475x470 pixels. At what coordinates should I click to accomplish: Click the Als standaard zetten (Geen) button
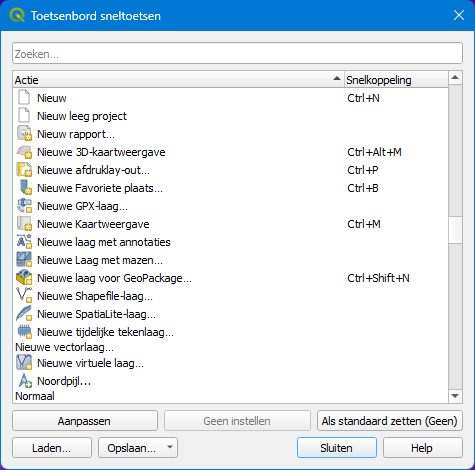390,421
